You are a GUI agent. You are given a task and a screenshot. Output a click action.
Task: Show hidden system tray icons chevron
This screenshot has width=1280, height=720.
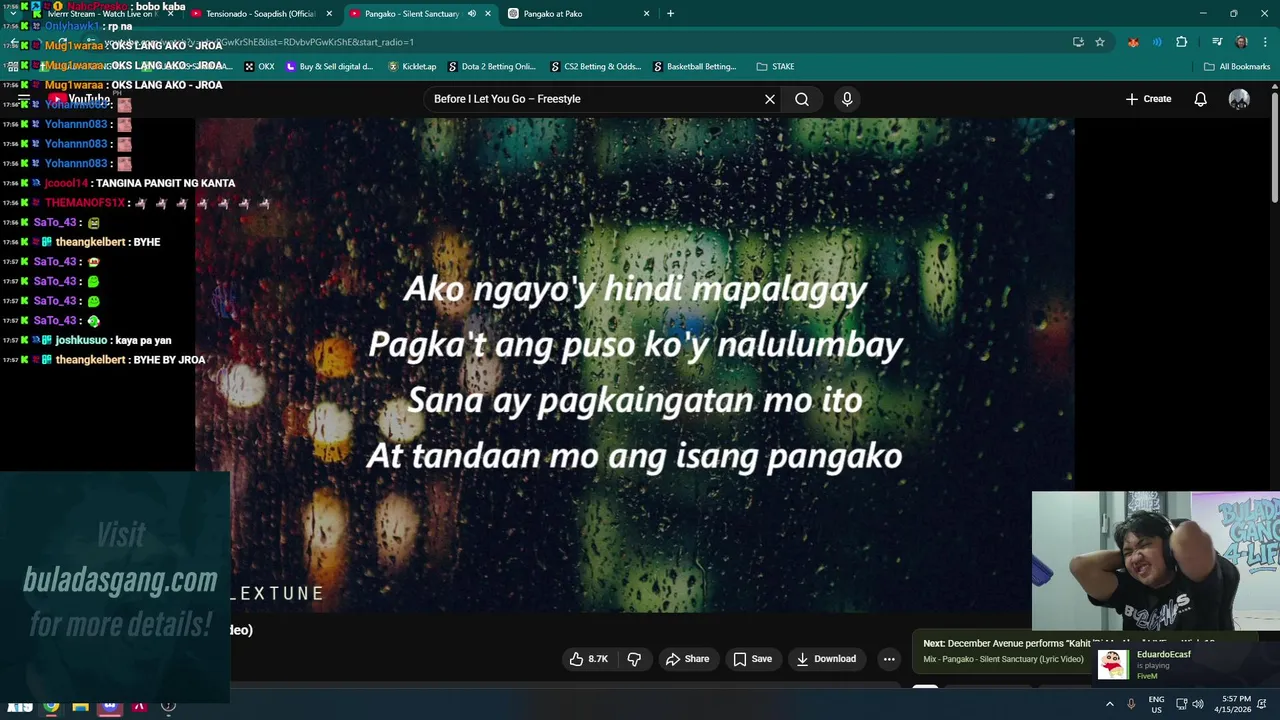click(x=1109, y=704)
